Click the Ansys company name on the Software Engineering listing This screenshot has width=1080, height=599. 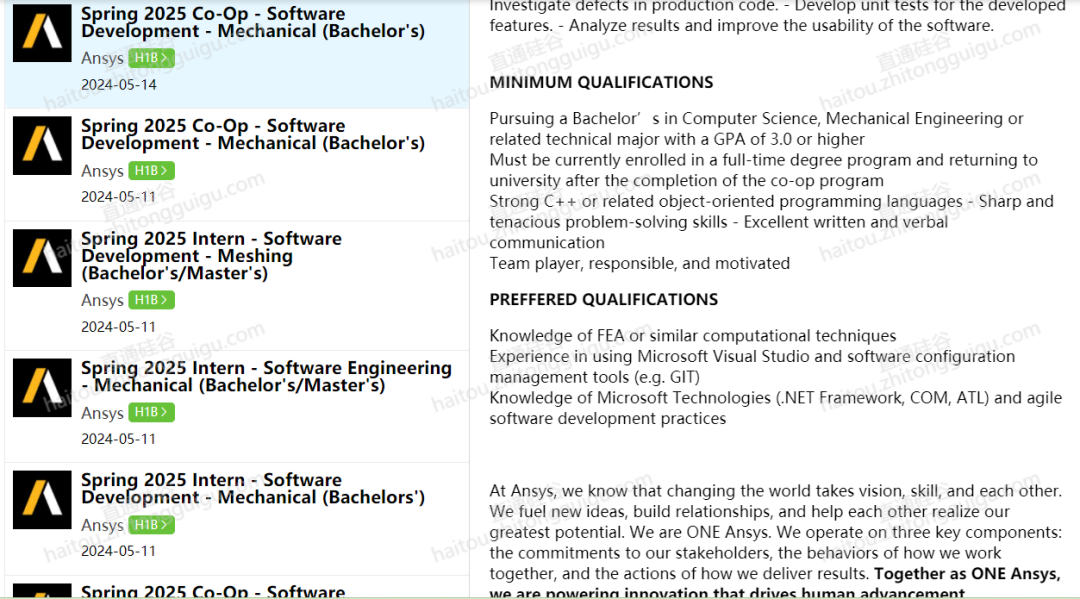click(x=102, y=412)
